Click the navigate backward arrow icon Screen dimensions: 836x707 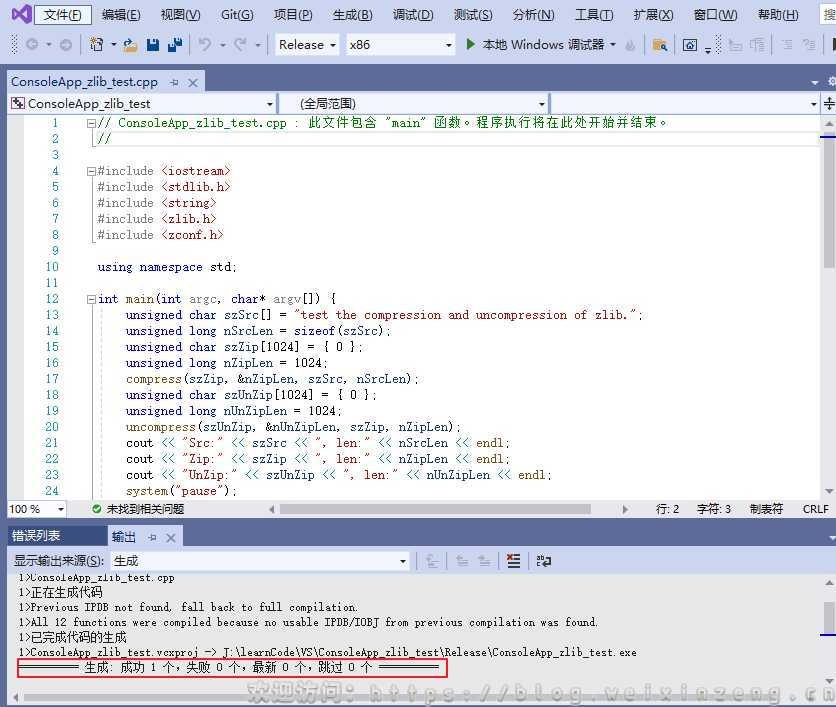(32, 45)
